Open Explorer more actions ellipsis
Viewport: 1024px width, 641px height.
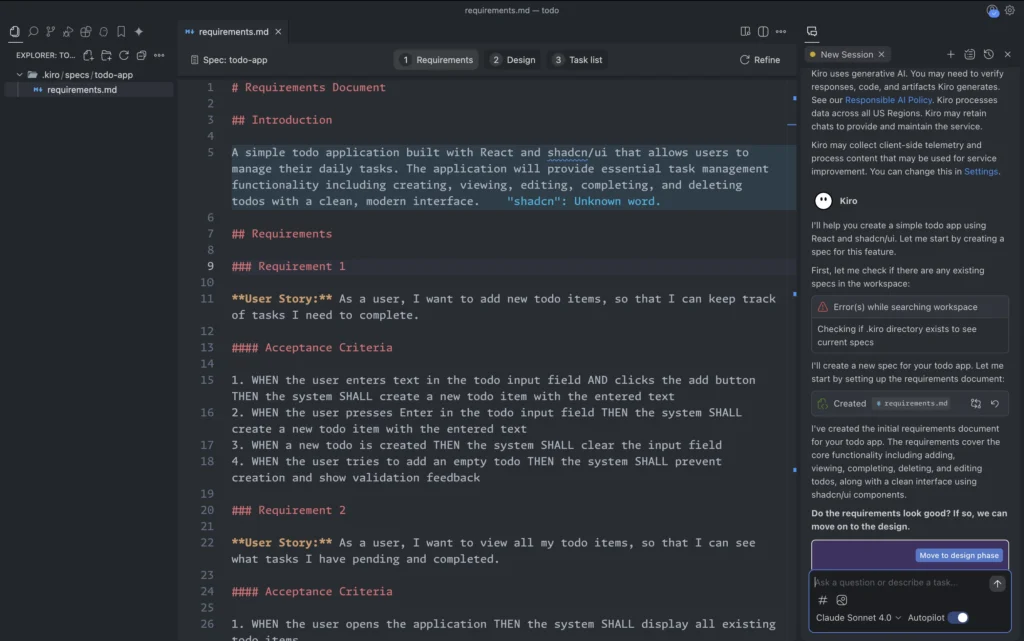coord(159,55)
